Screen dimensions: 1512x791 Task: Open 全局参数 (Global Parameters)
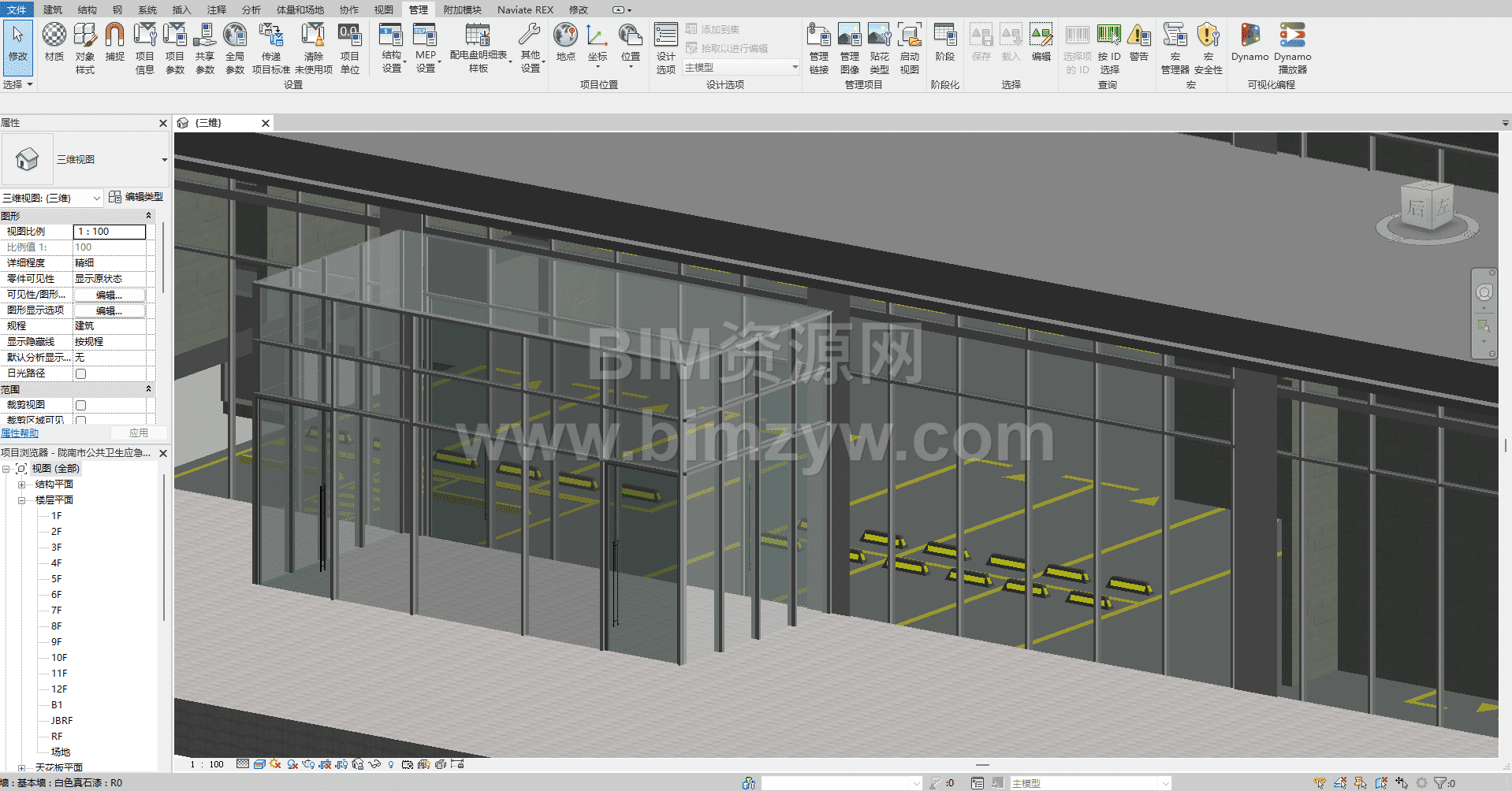235,48
